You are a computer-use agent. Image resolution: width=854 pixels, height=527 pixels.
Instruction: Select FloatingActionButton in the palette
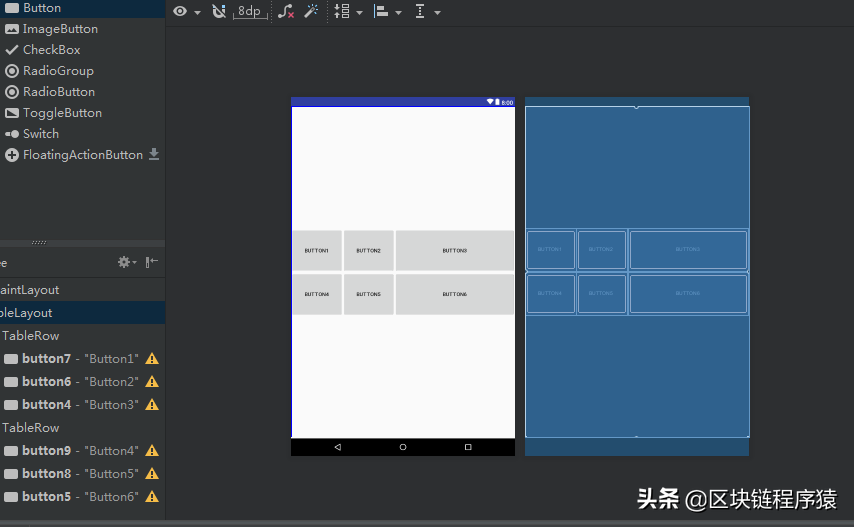[82, 155]
